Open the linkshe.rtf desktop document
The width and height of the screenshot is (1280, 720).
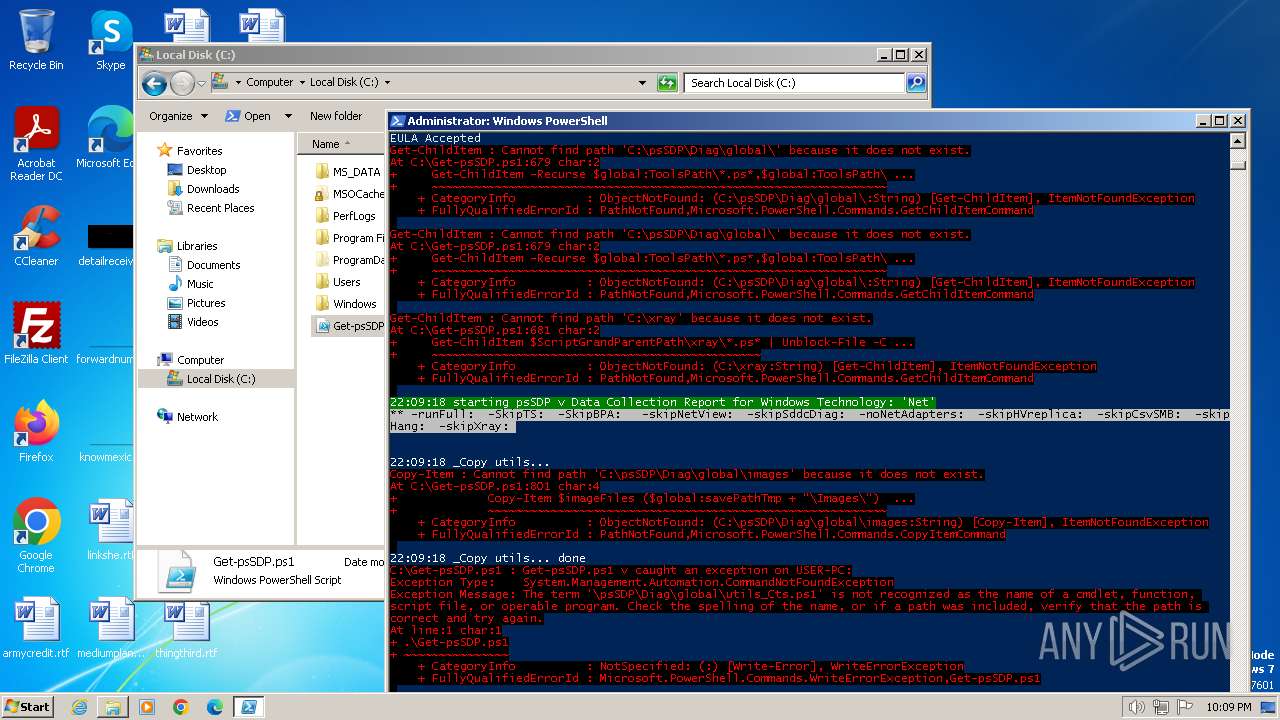coord(110,530)
